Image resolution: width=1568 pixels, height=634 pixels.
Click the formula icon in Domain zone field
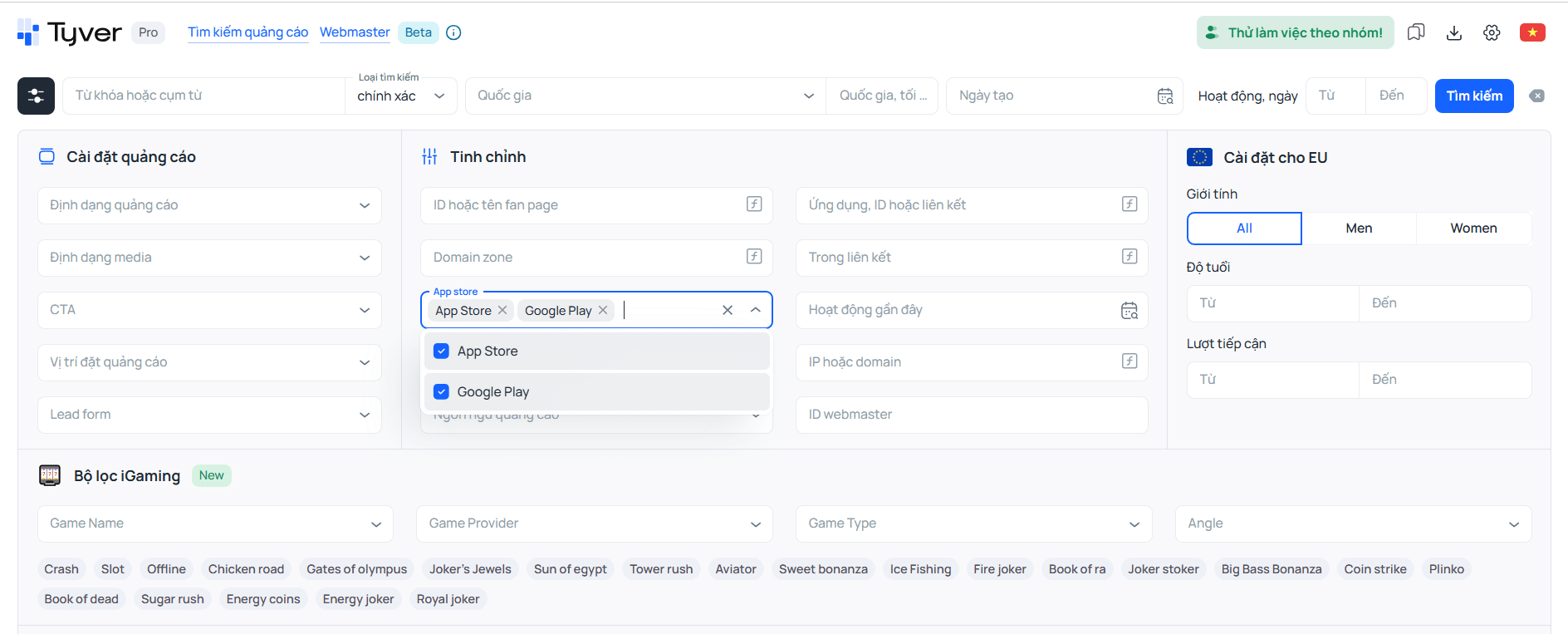[754, 257]
